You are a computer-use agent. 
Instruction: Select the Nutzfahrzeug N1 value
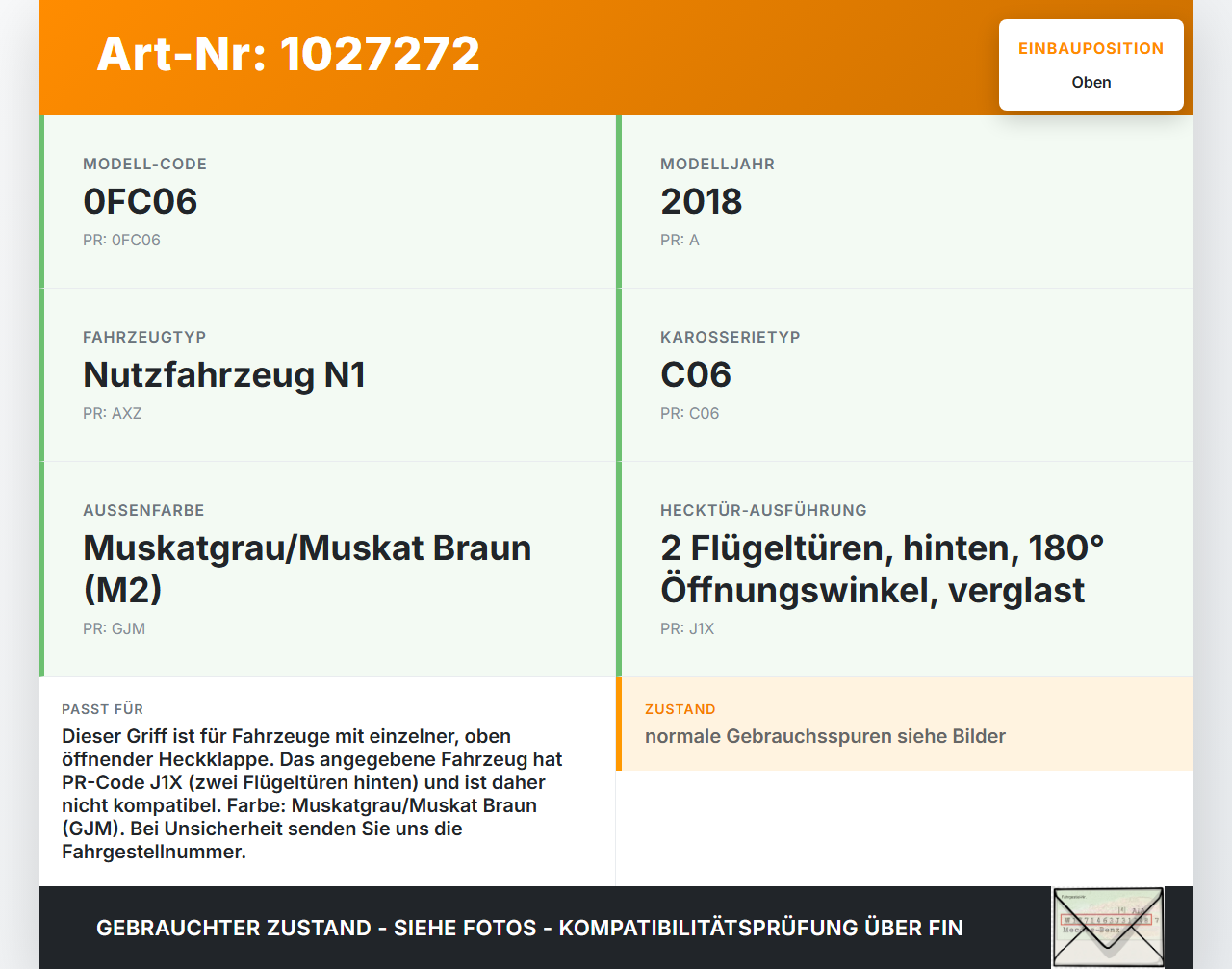pyautogui.click(x=224, y=374)
